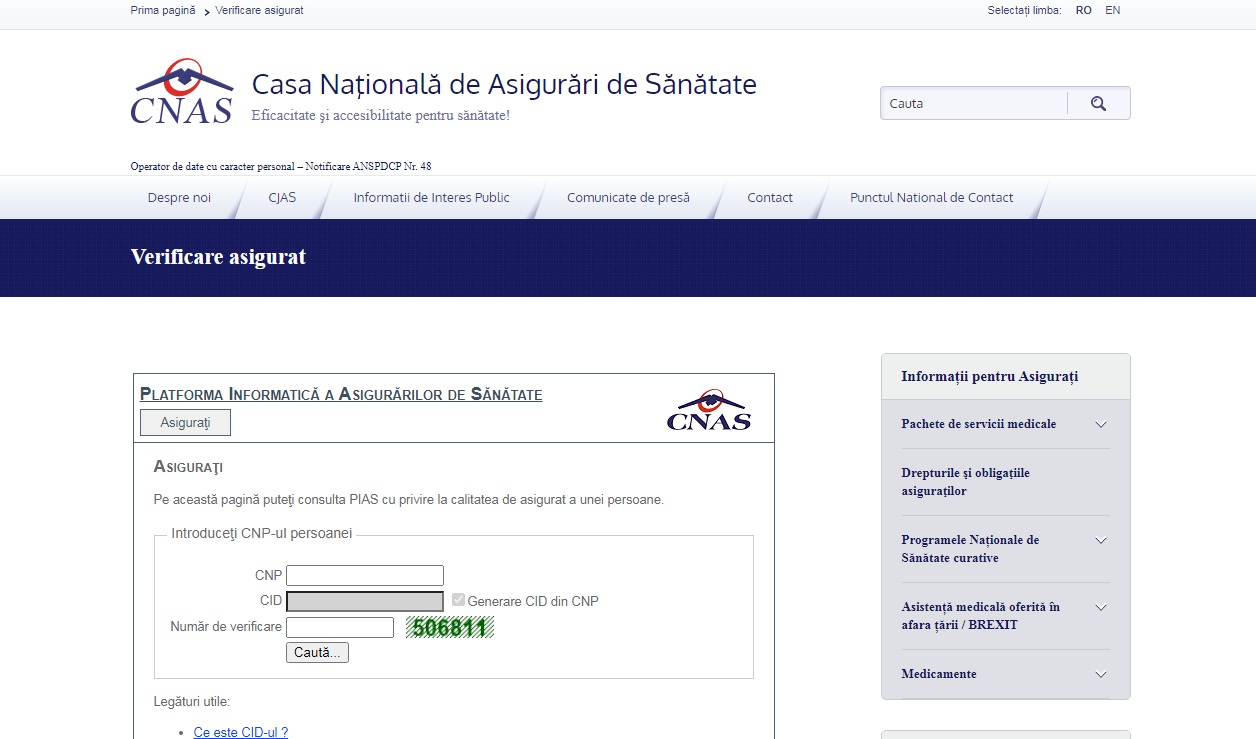Image resolution: width=1256 pixels, height=739 pixels.
Task: Switch language to EN
Action: (x=1112, y=10)
